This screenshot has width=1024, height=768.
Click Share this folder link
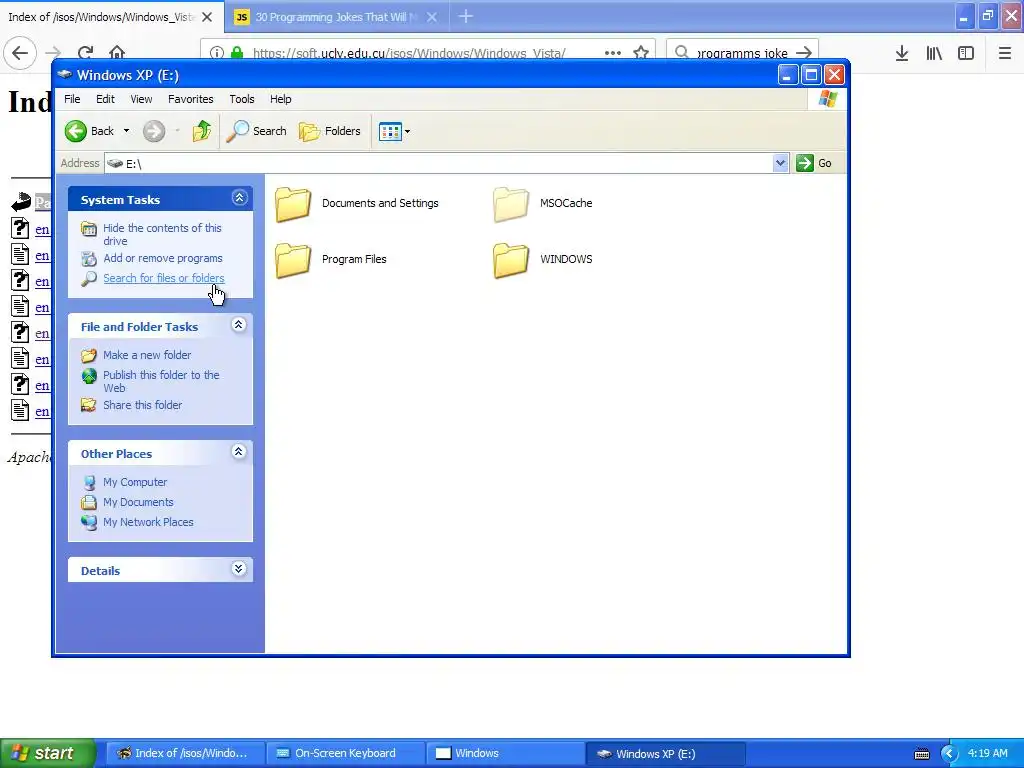click(142, 406)
